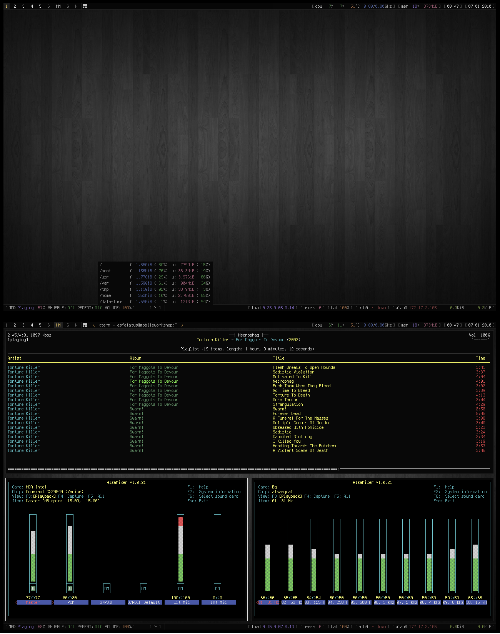Screen dimensions: 500x634
Task: Select the Master channel in HDA Intel mixer
Action: click(x=33, y=602)
